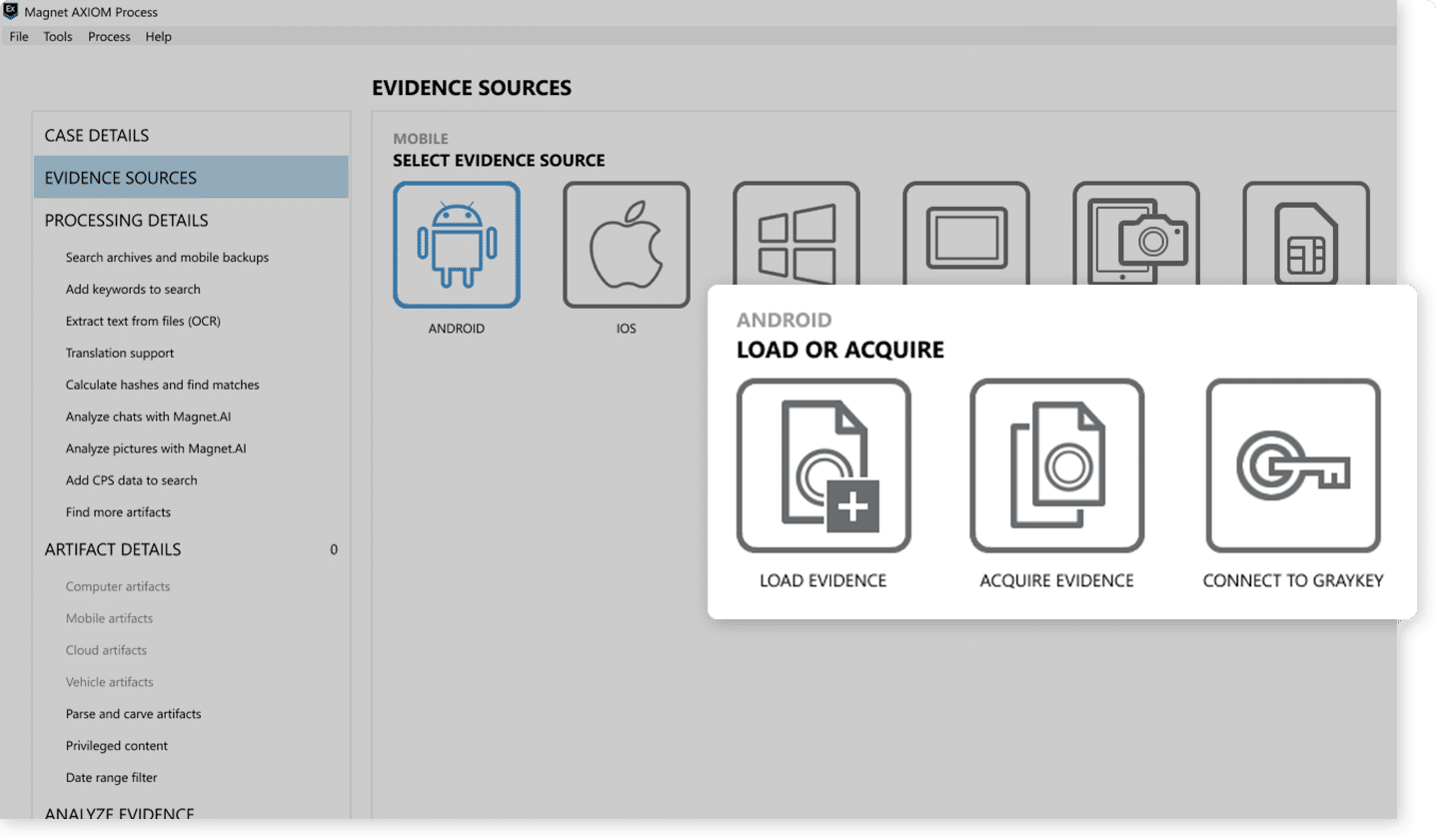Select the SIM card evidence source icon
This screenshot has height=840, width=1437.
click(1306, 234)
